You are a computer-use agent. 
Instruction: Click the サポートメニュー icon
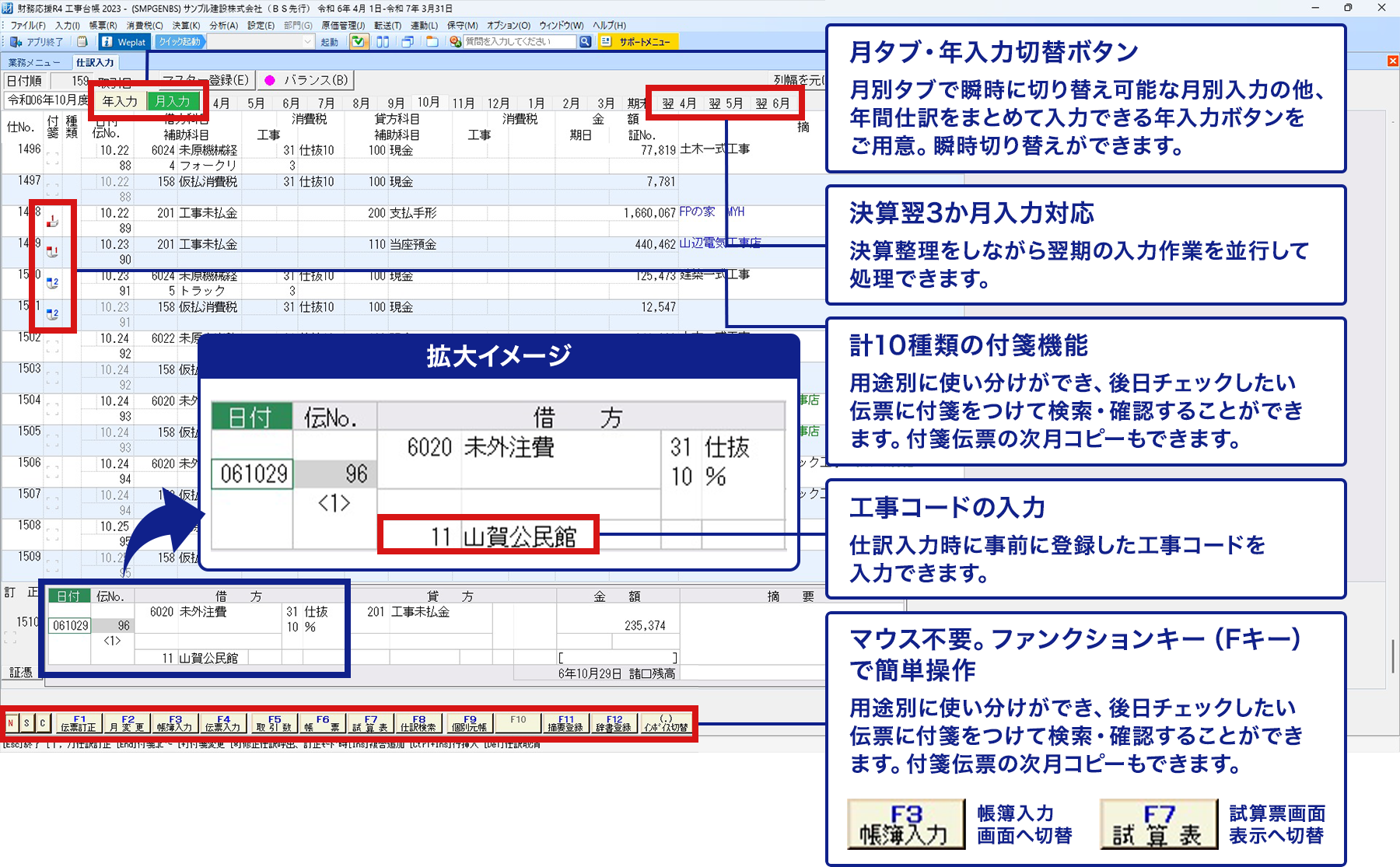[607, 42]
